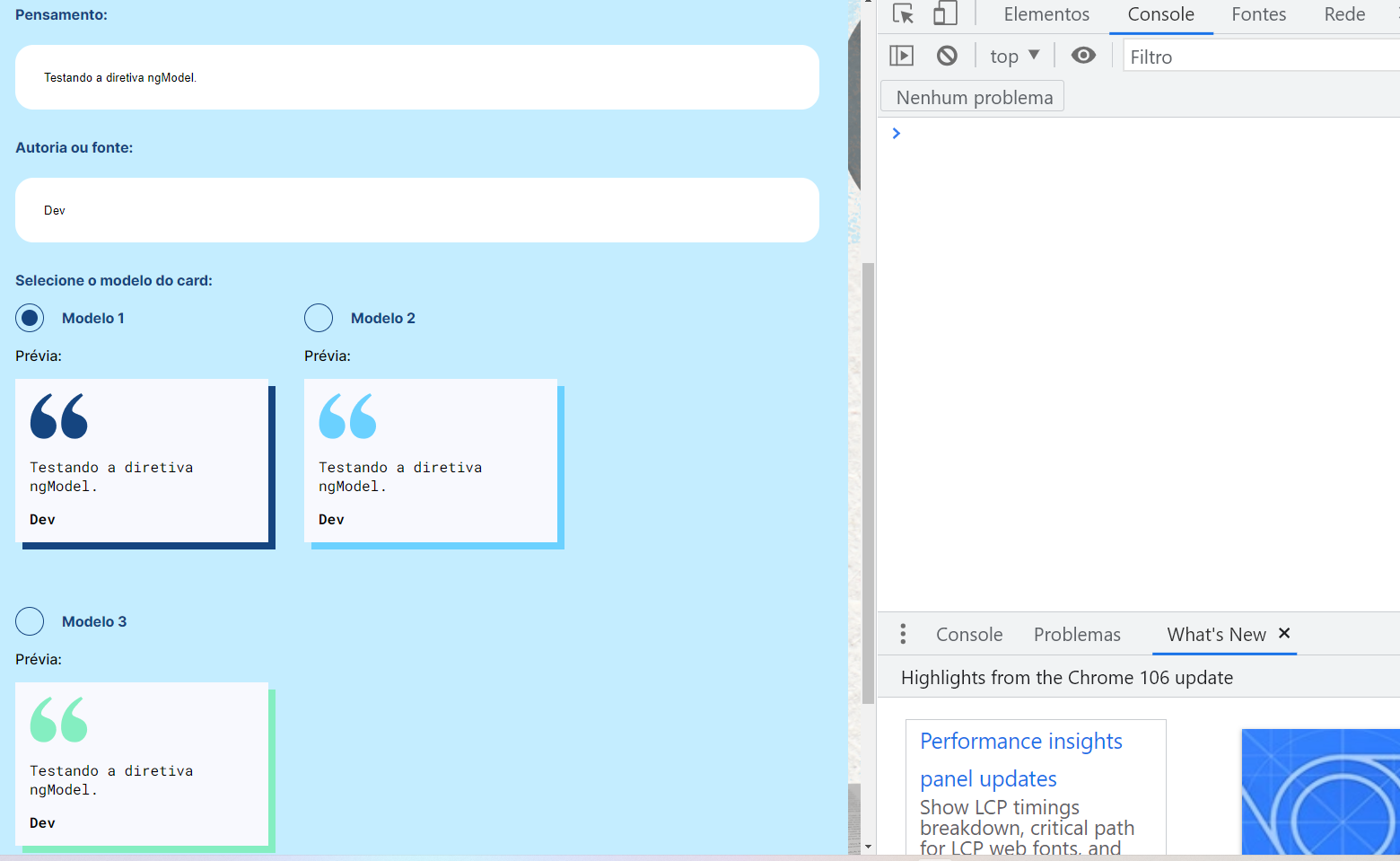Select the What's New drawer tab
The width and height of the screenshot is (1400, 861).
point(1216,635)
